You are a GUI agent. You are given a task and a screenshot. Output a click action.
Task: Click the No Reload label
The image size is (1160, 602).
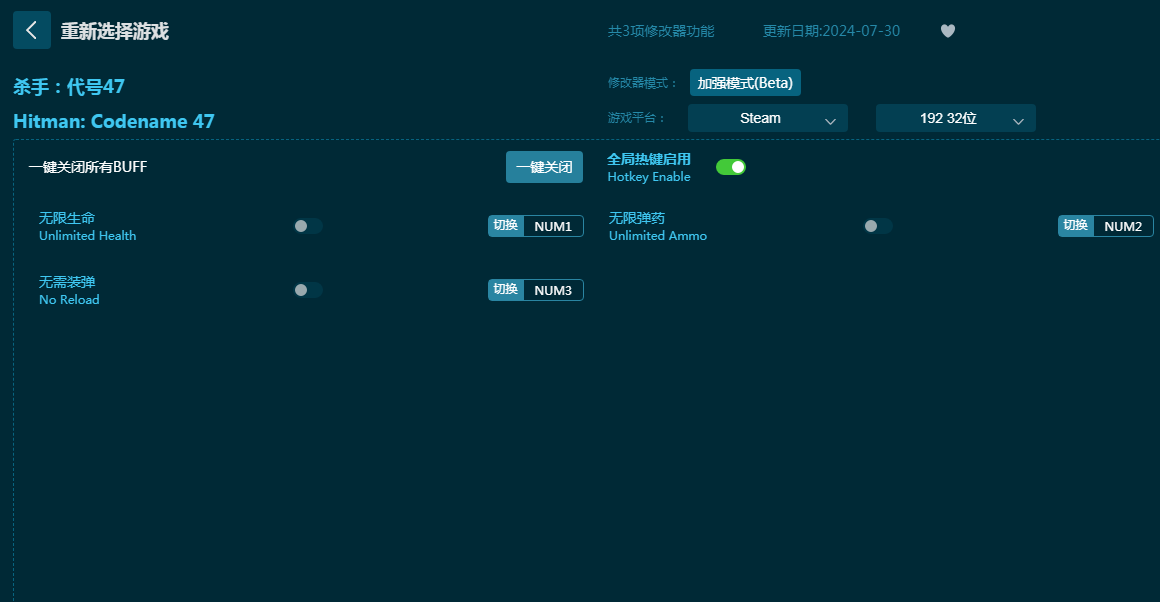[69, 300]
